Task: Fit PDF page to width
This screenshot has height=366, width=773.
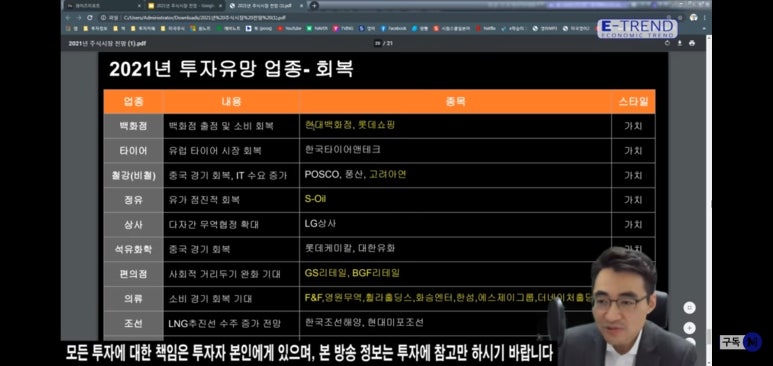Action: tap(689, 307)
